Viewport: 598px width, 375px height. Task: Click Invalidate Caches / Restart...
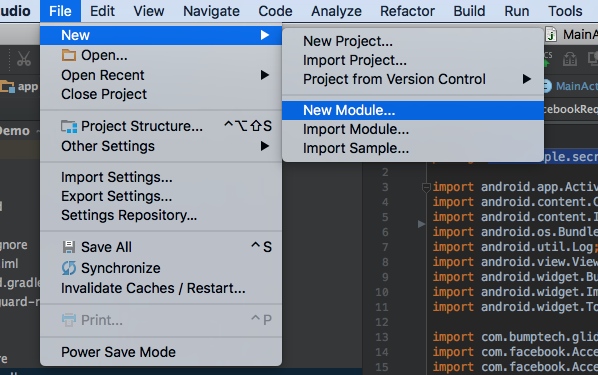pos(153,288)
